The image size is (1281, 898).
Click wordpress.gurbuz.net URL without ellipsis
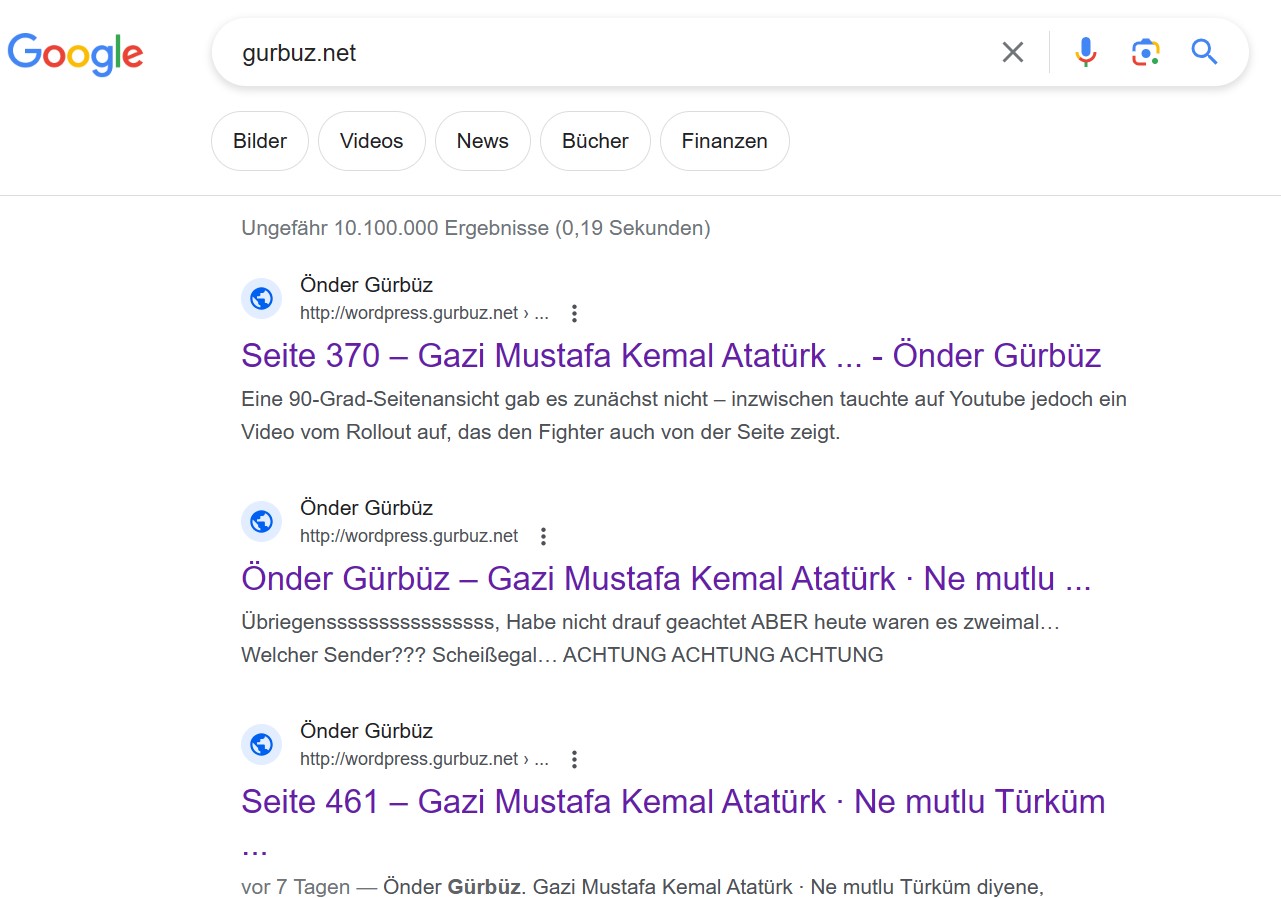(x=409, y=536)
